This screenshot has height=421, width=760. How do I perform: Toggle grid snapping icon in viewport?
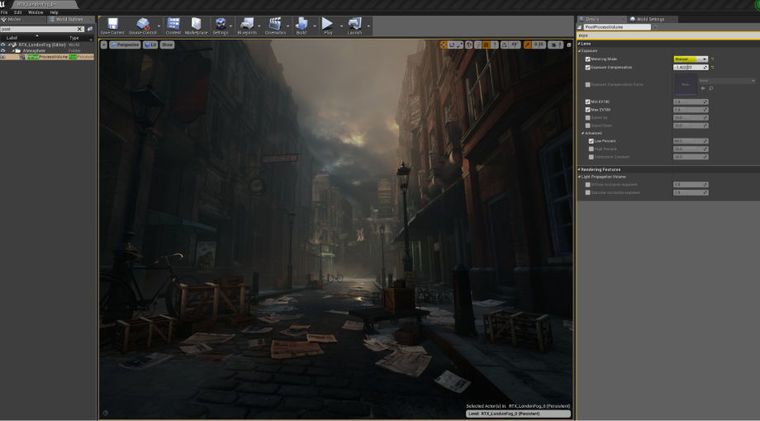[487, 45]
